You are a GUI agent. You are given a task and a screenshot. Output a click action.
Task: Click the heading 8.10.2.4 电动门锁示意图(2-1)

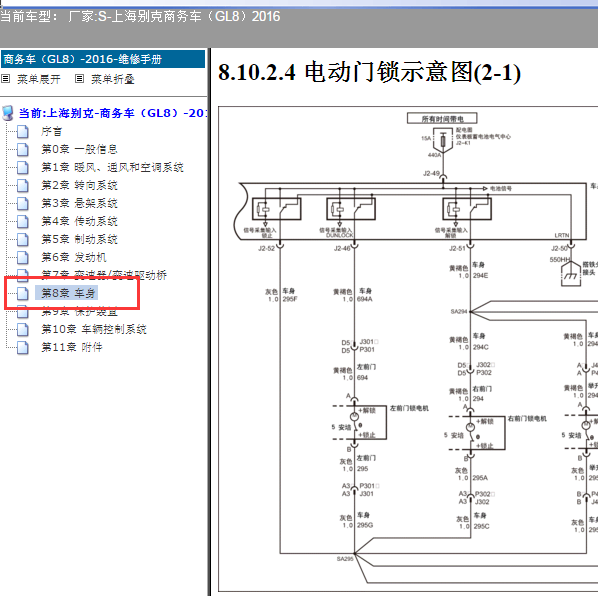pos(369,72)
